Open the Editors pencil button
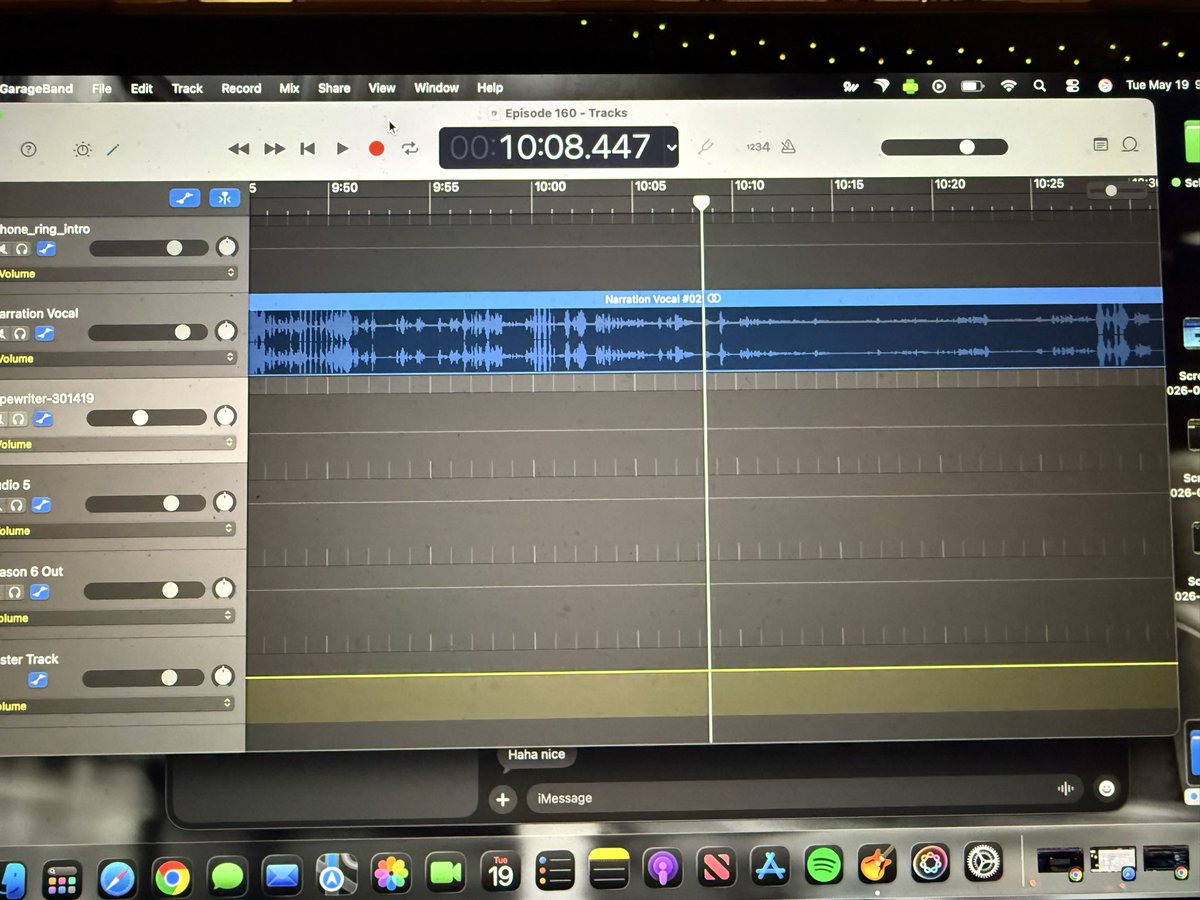Screen dimensions: 1200x900 (x=113, y=149)
